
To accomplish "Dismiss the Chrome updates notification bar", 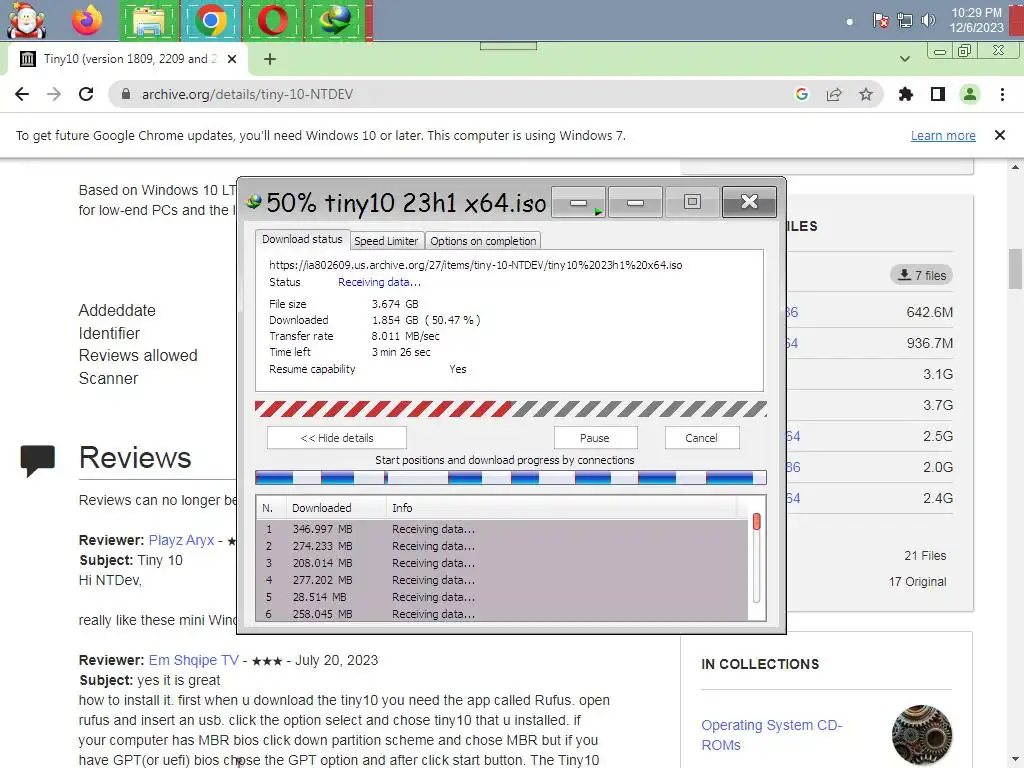I will click(1000, 135).
